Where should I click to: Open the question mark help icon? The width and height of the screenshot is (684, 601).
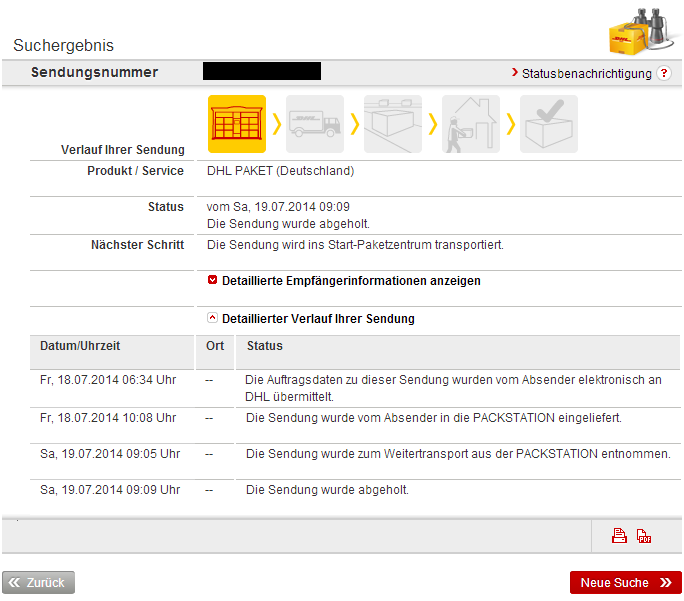coord(664,74)
